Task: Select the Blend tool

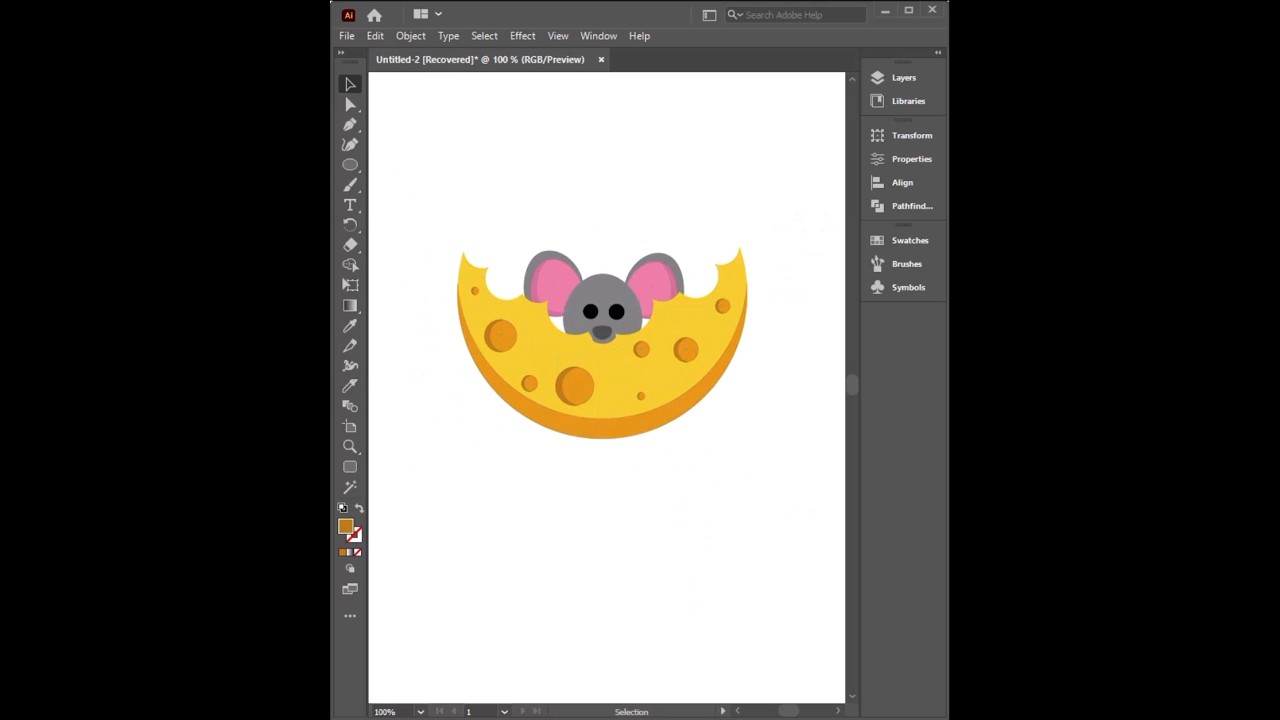Action: coord(350,406)
